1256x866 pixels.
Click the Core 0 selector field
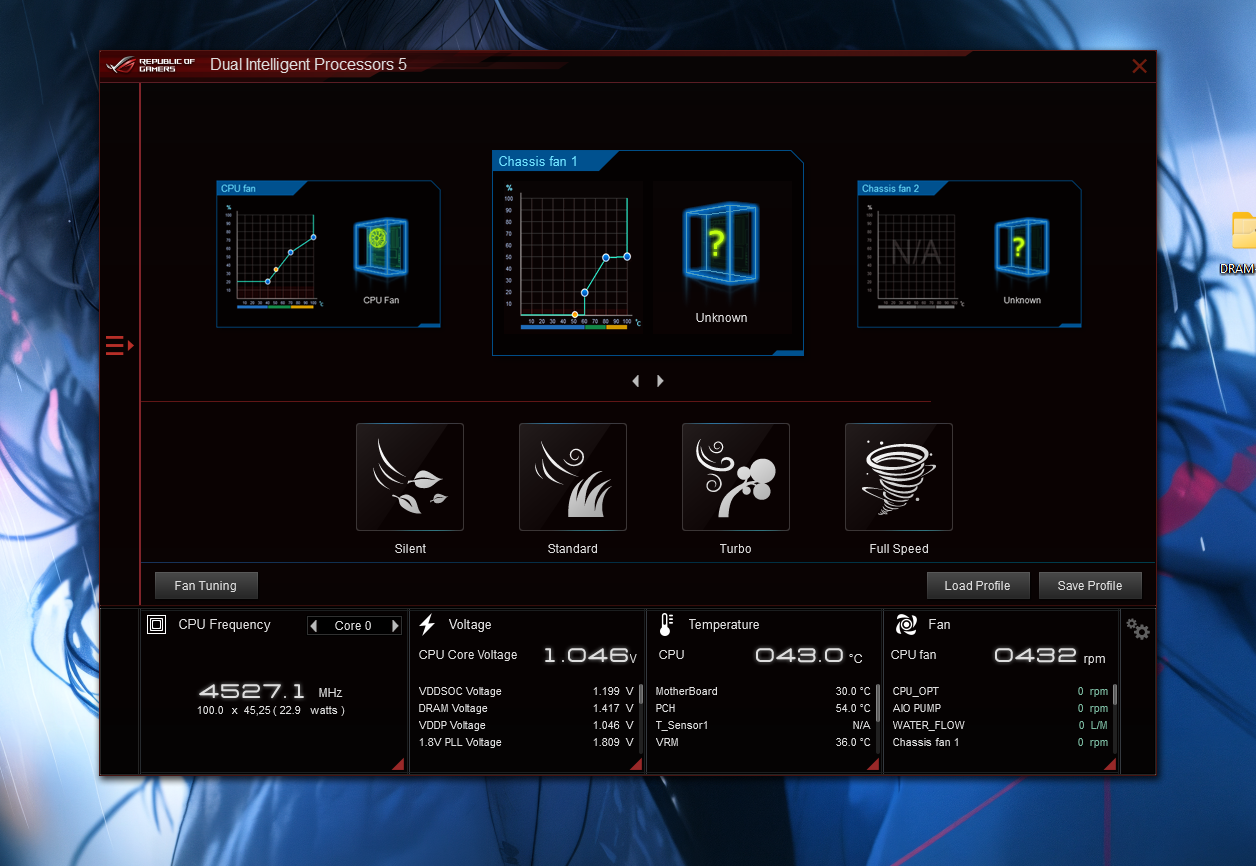coord(354,626)
